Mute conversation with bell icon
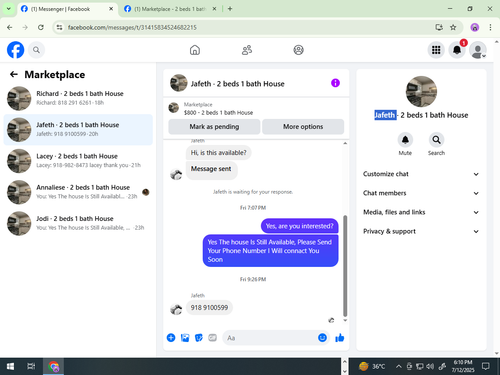500x375 pixels. 405,140
